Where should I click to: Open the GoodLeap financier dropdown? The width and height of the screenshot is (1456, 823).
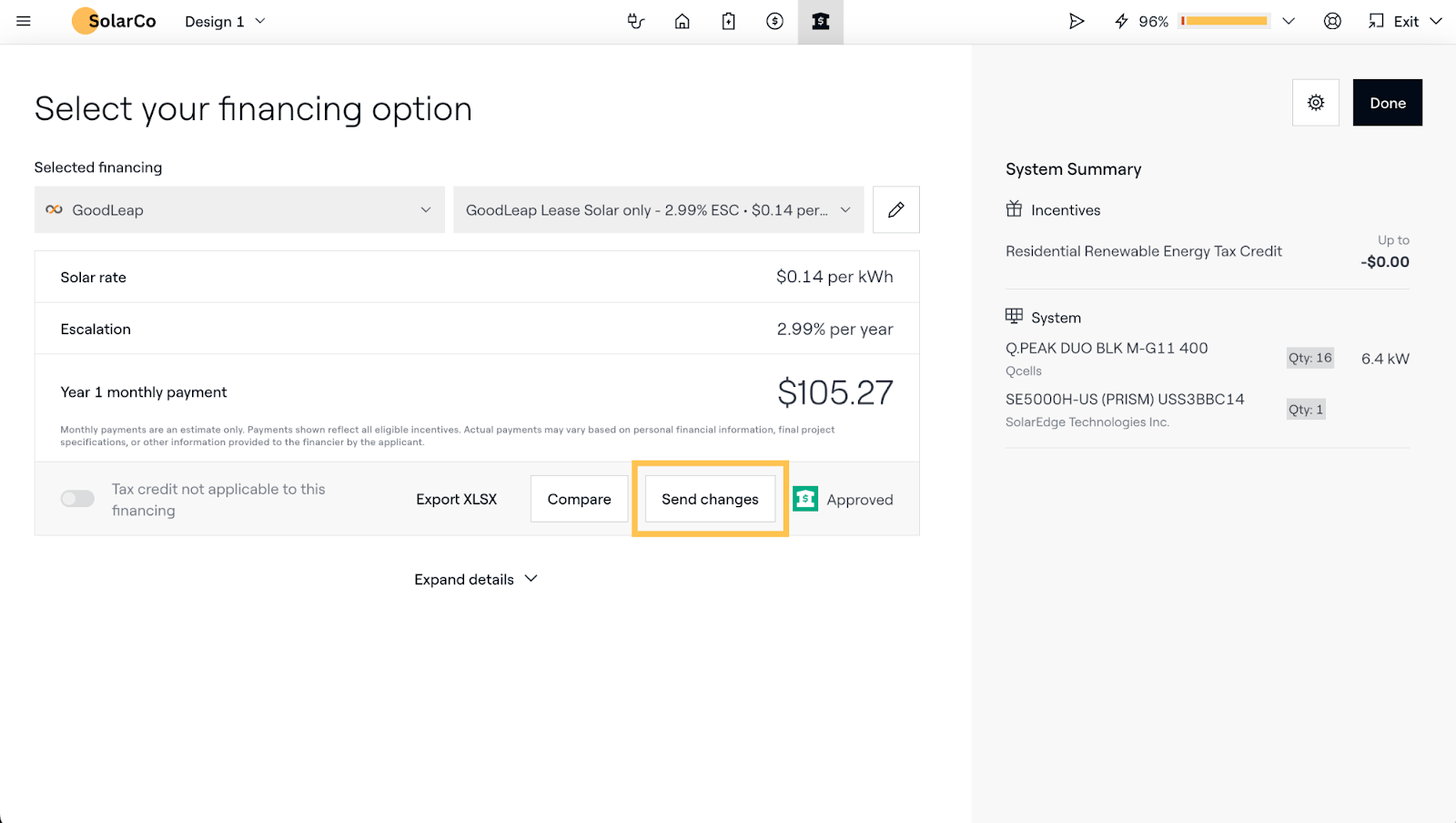[x=239, y=209]
